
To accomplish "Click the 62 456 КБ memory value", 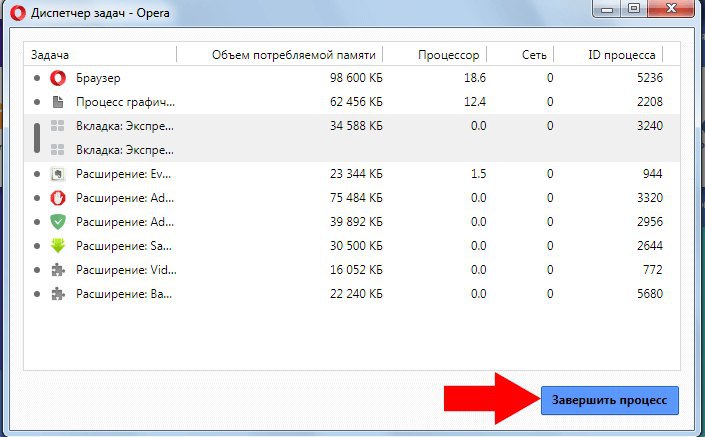I will [x=356, y=102].
